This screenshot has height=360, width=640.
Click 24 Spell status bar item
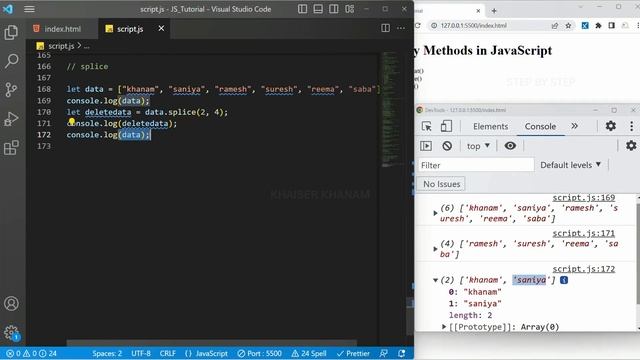(x=309, y=353)
